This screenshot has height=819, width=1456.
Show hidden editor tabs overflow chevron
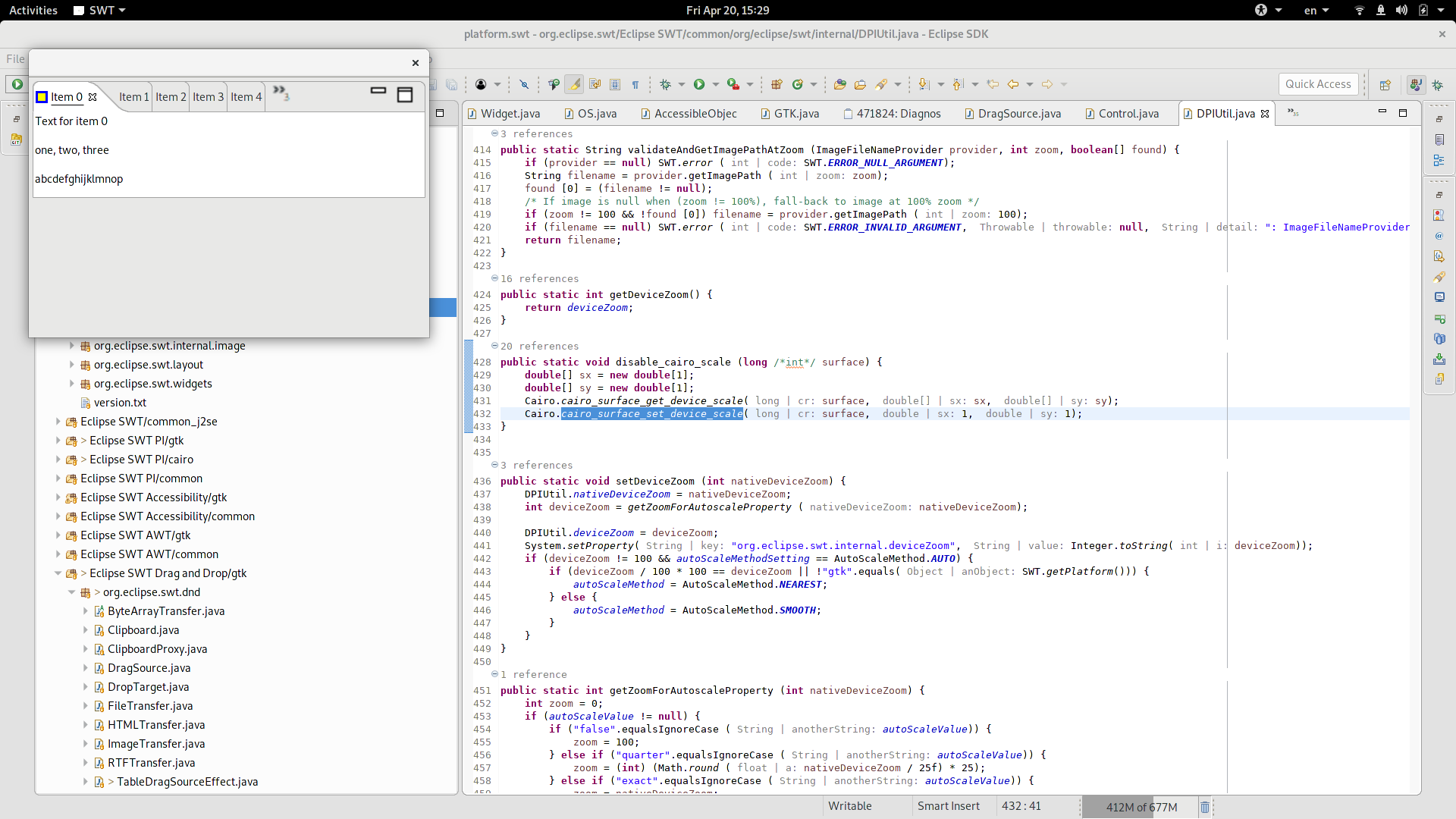pyautogui.click(x=1293, y=113)
